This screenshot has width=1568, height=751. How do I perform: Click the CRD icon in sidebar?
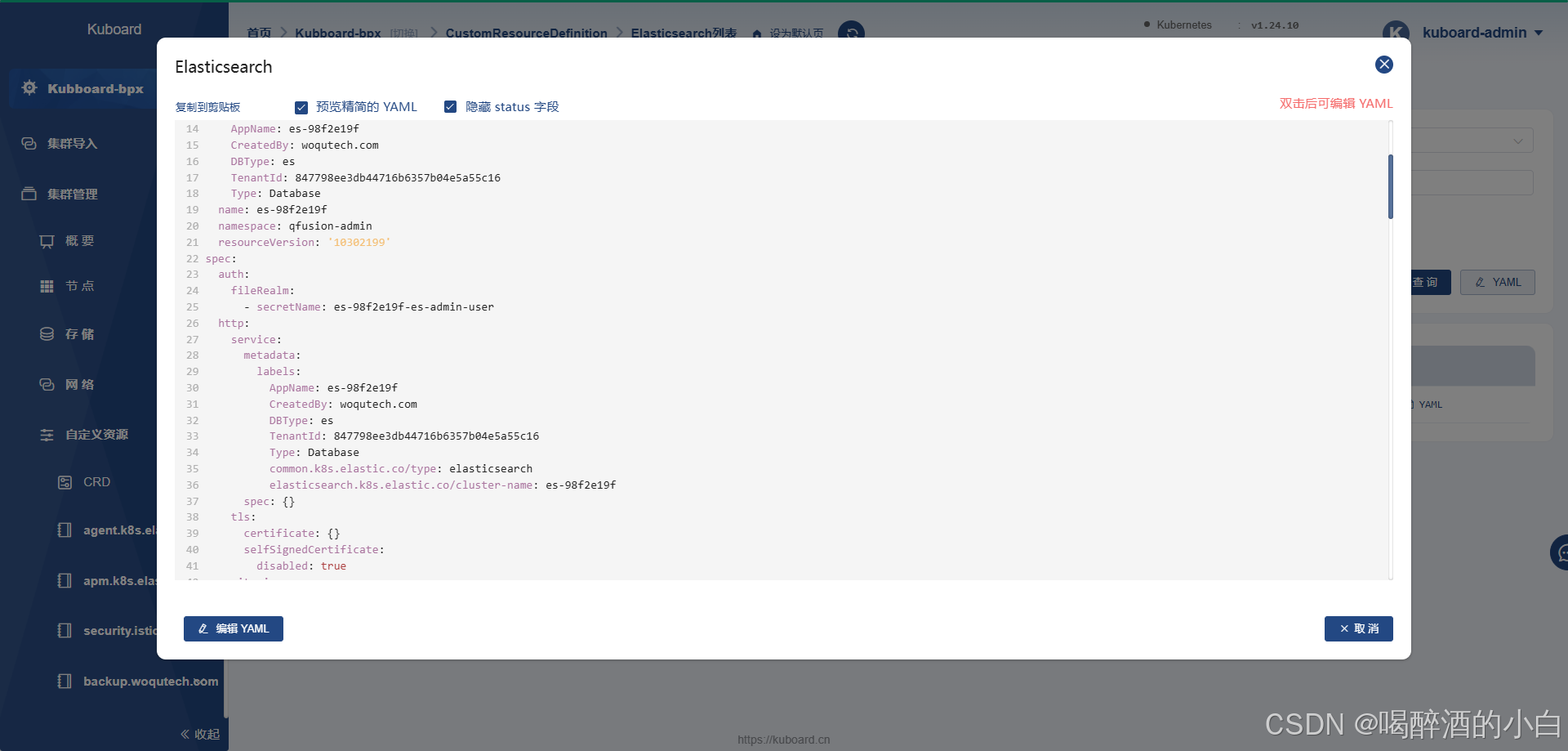tap(65, 482)
